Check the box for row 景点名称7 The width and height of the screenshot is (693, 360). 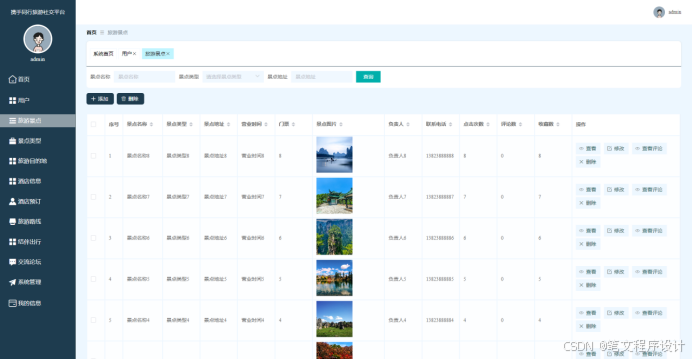[93, 197]
